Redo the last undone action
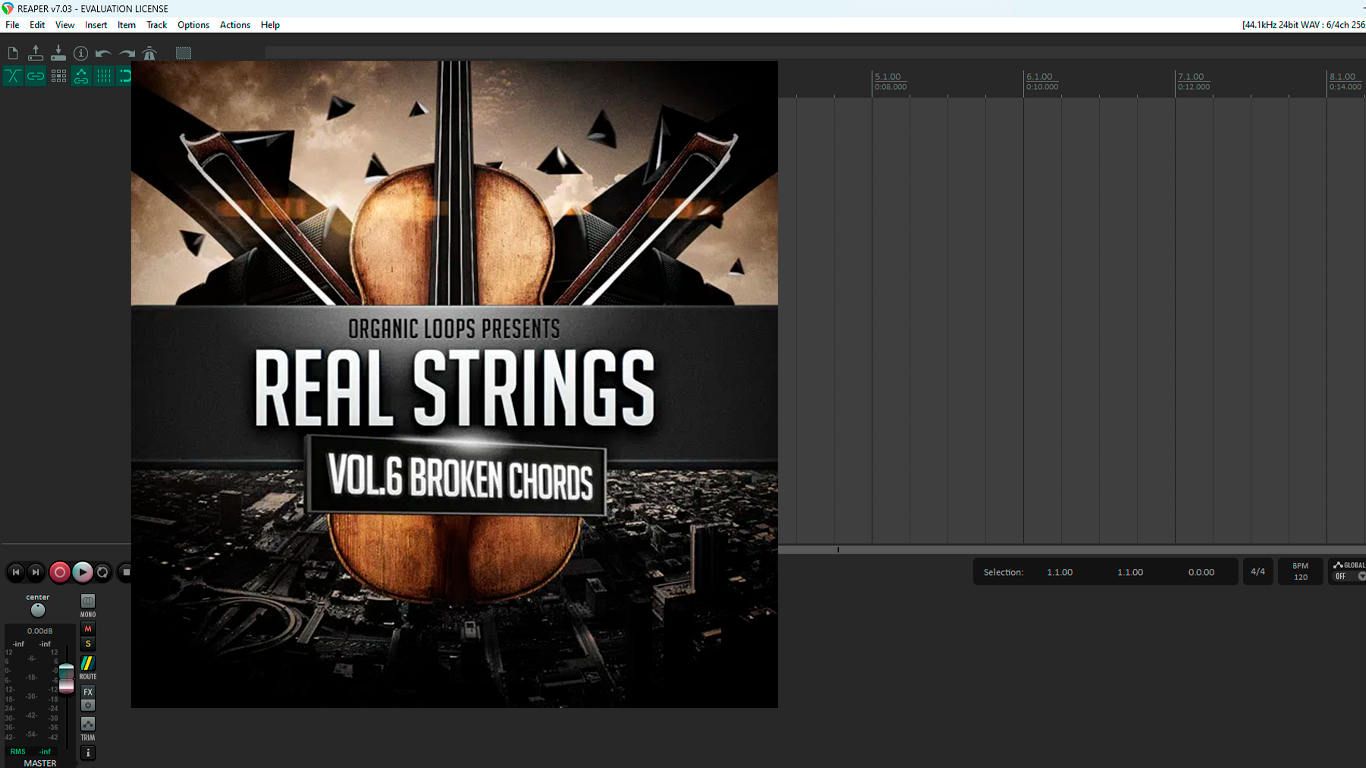 (x=127, y=53)
